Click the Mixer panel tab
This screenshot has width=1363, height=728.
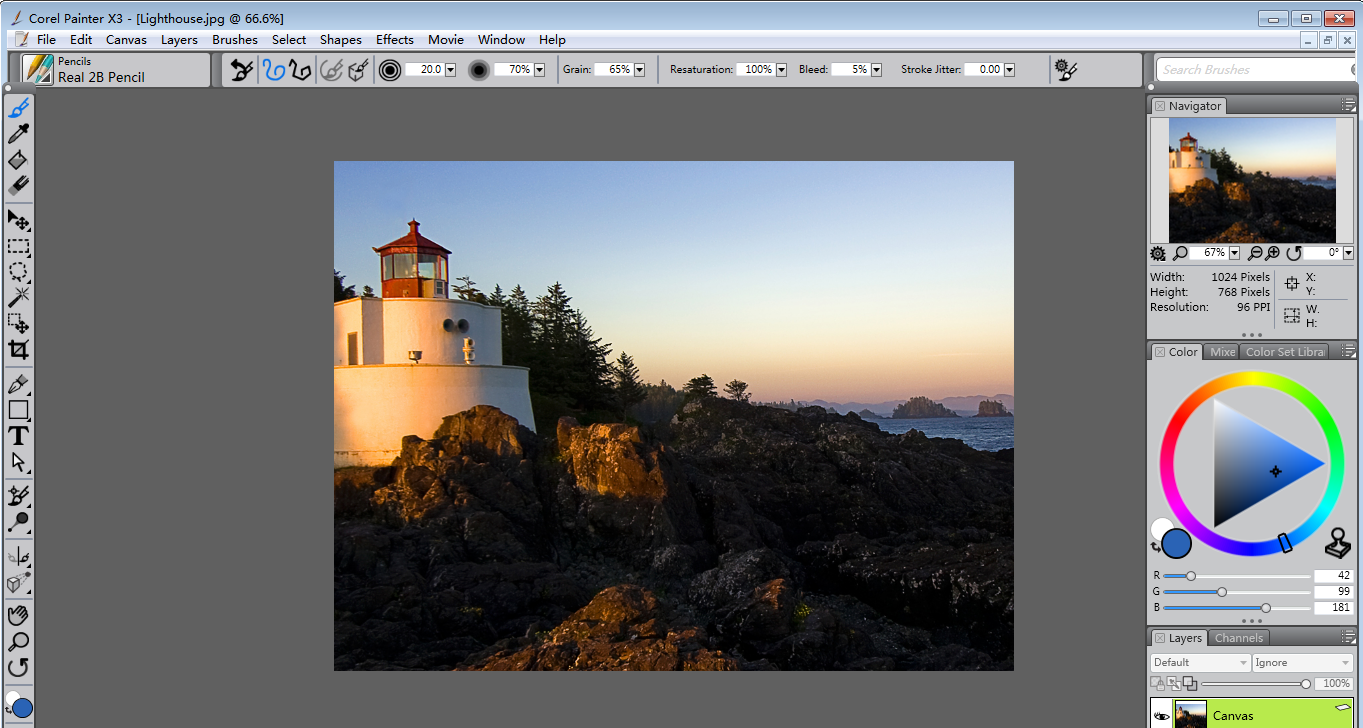coord(1221,351)
